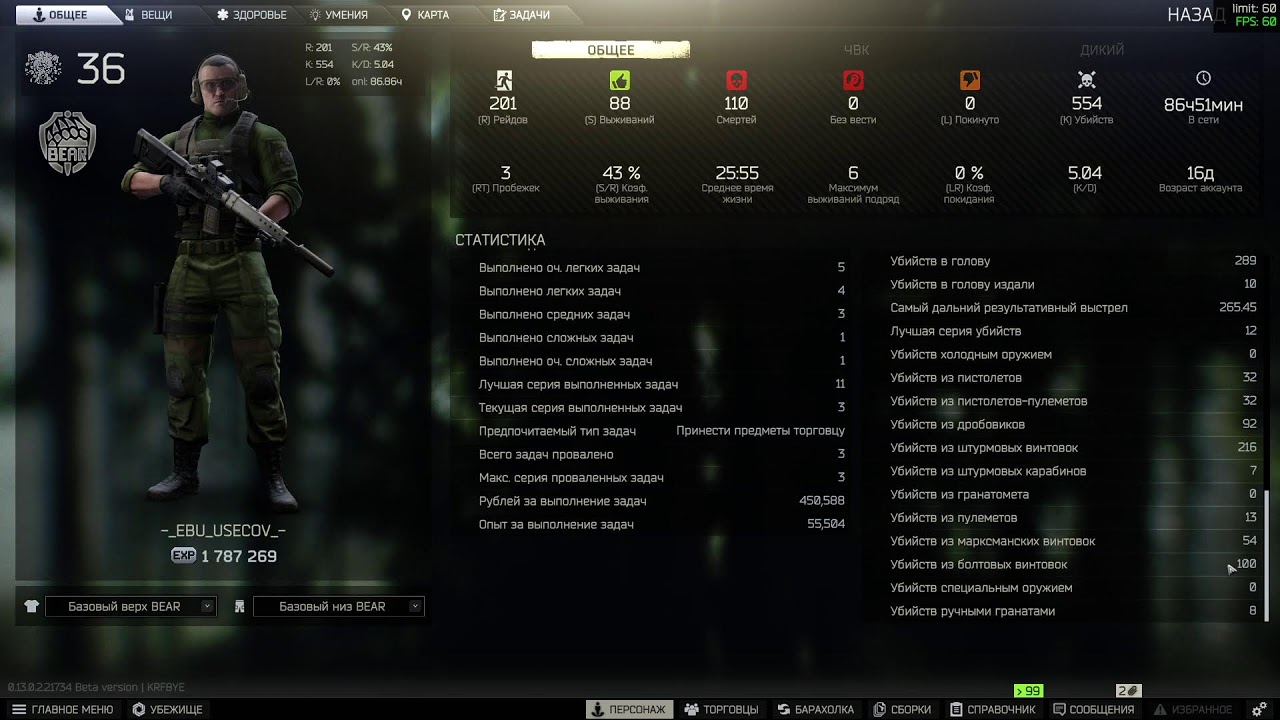This screenshot has height=720, width=1280.
Task: Click the BEAR faction emblem
Action: 67,143
